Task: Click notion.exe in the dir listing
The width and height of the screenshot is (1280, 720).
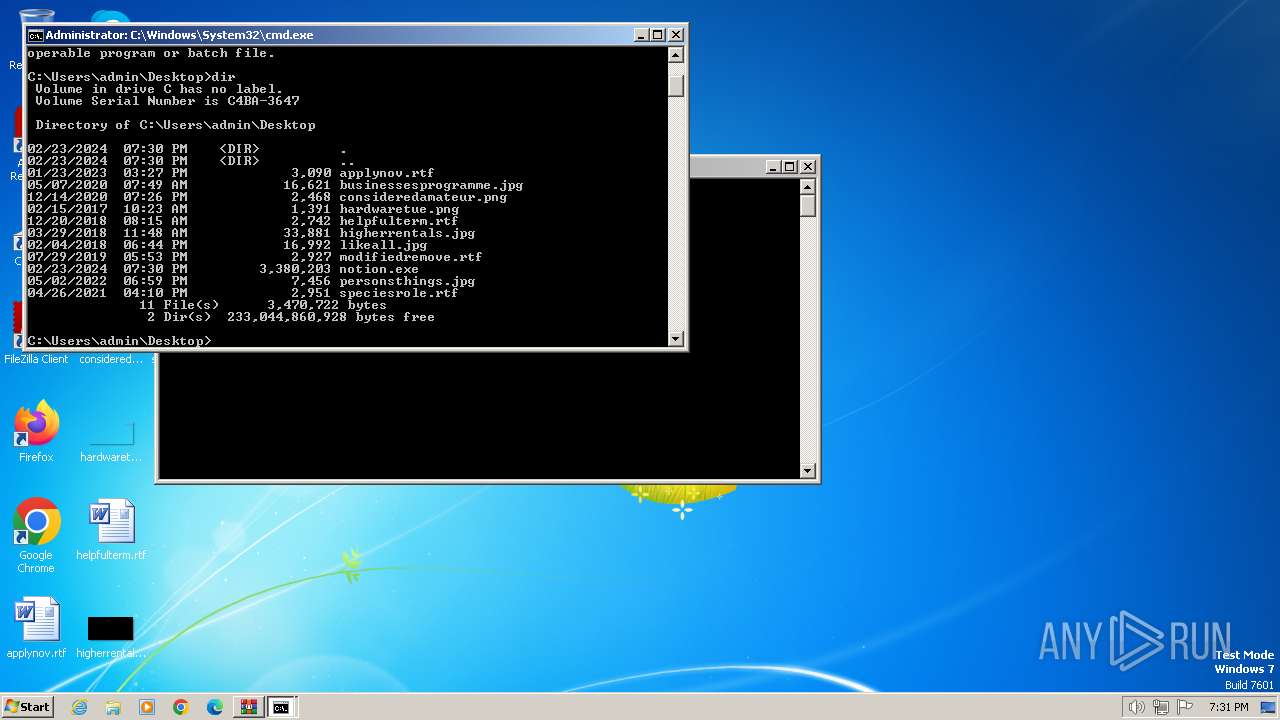Action: point(379,269)
